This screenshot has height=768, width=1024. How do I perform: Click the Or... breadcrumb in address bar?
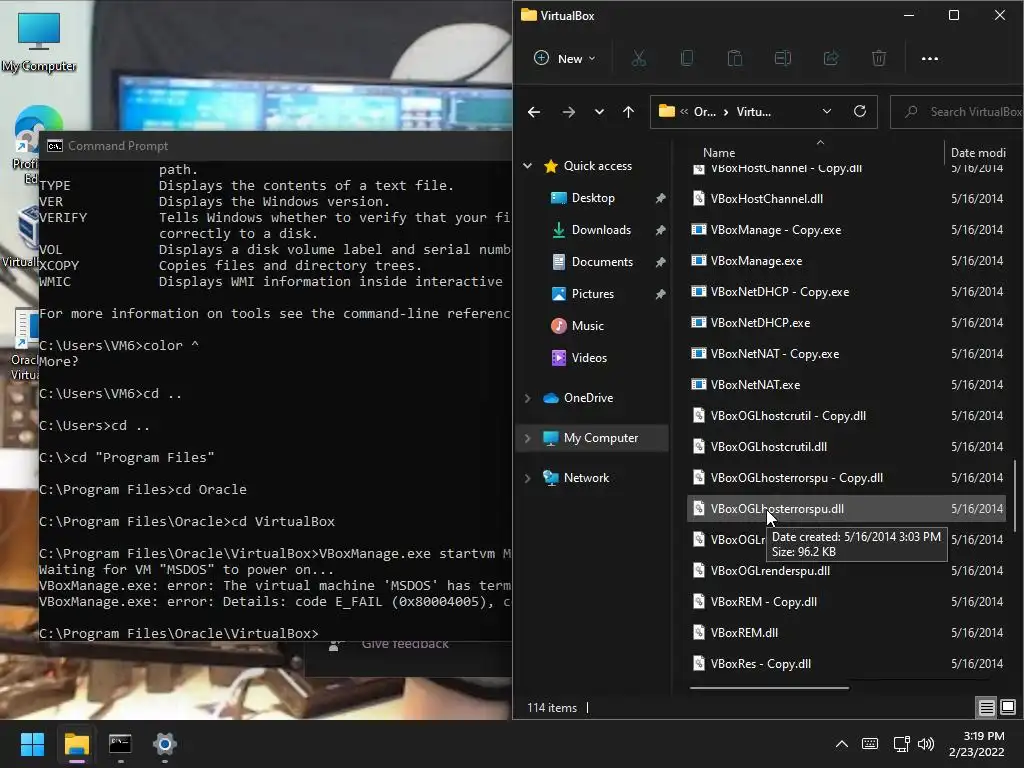[x=705, y=112]
